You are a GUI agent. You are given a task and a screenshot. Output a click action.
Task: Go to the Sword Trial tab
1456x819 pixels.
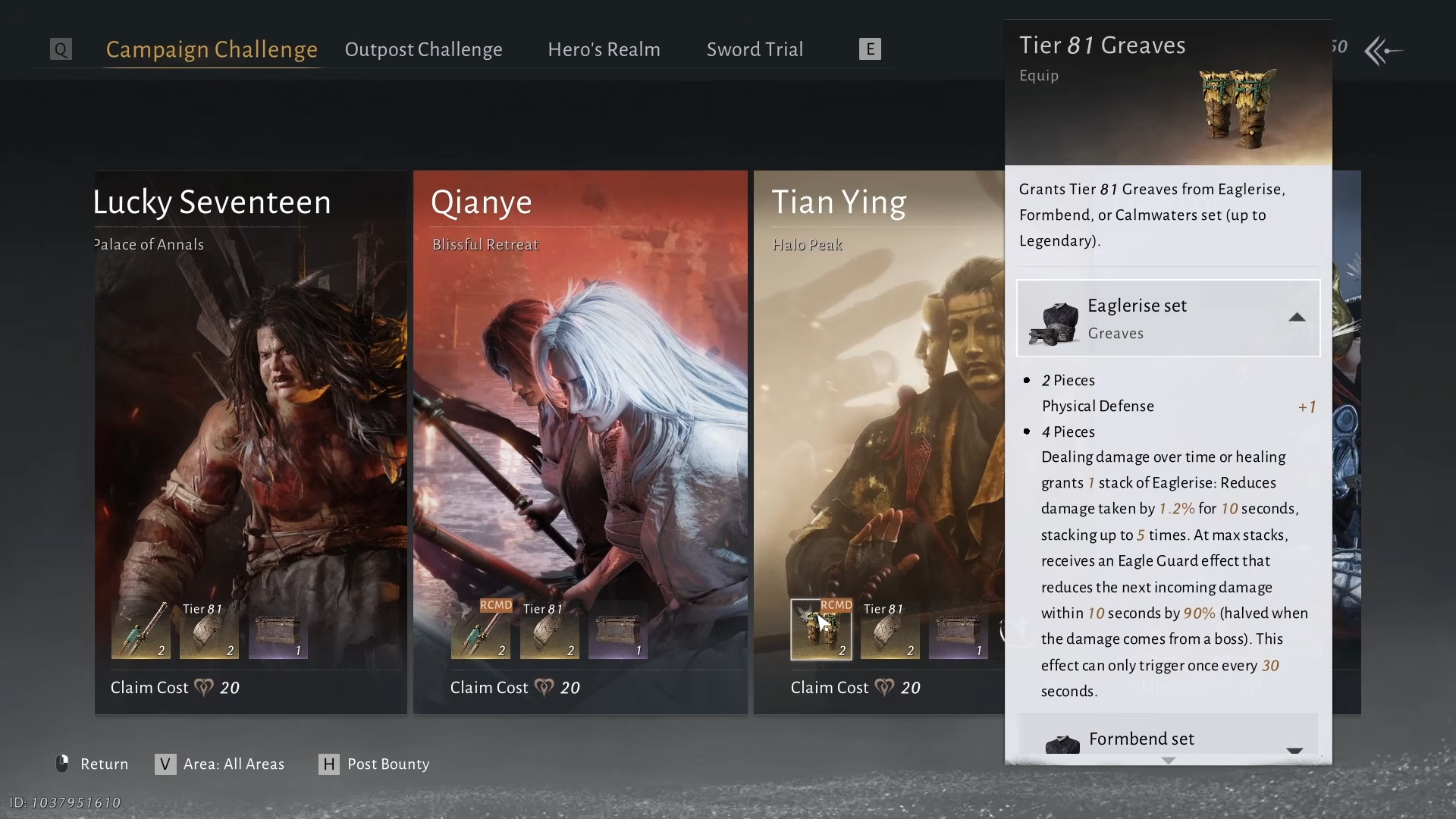pos(755,49)
